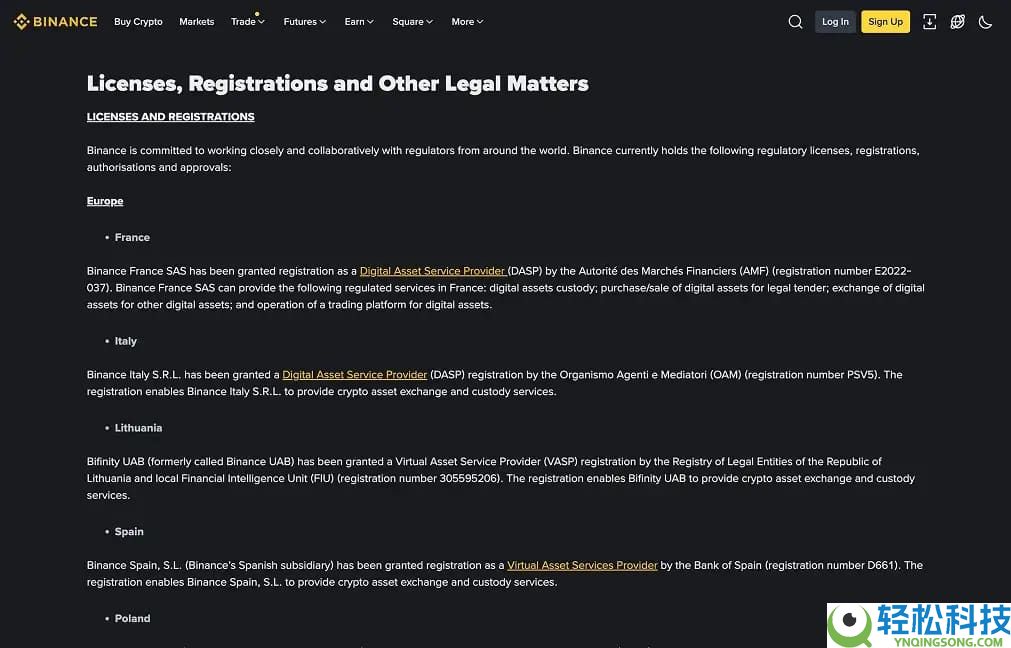Screen dimensions: 1011x648
Task: Open the More dropdown menu
Action: 467,22
